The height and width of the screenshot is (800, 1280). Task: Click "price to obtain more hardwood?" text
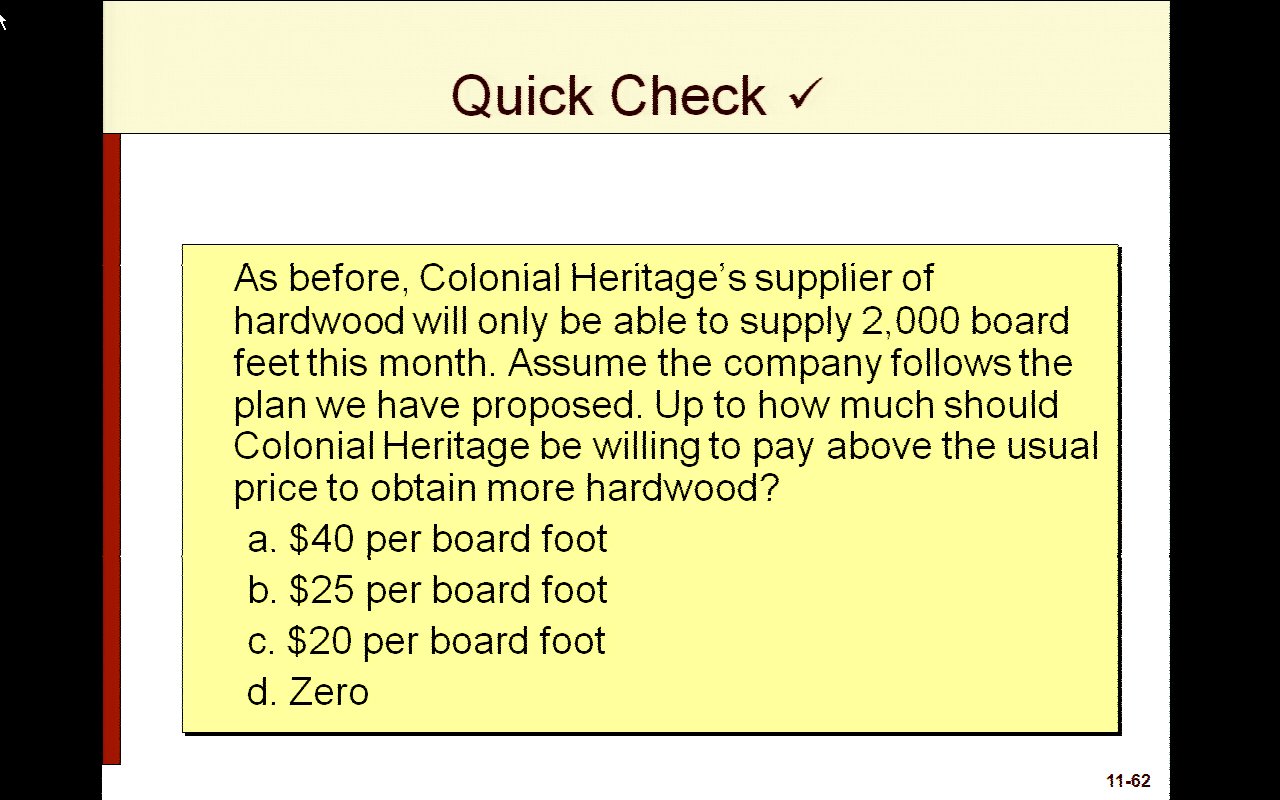point(505,488)
